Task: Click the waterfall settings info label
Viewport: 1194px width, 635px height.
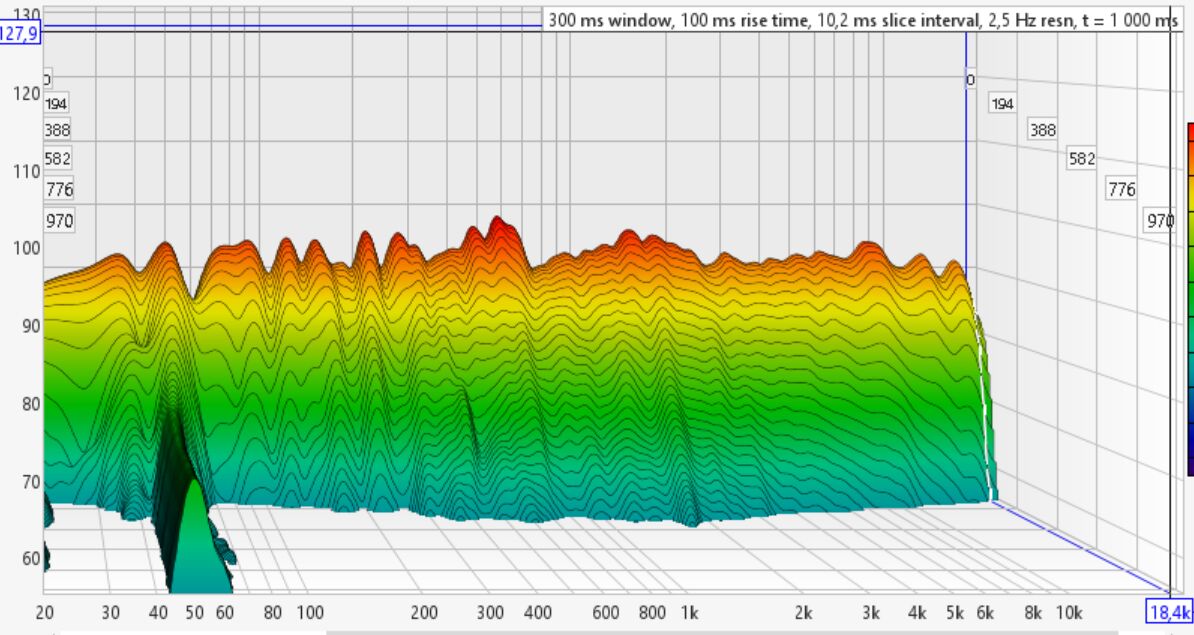Action: [863, 20]
